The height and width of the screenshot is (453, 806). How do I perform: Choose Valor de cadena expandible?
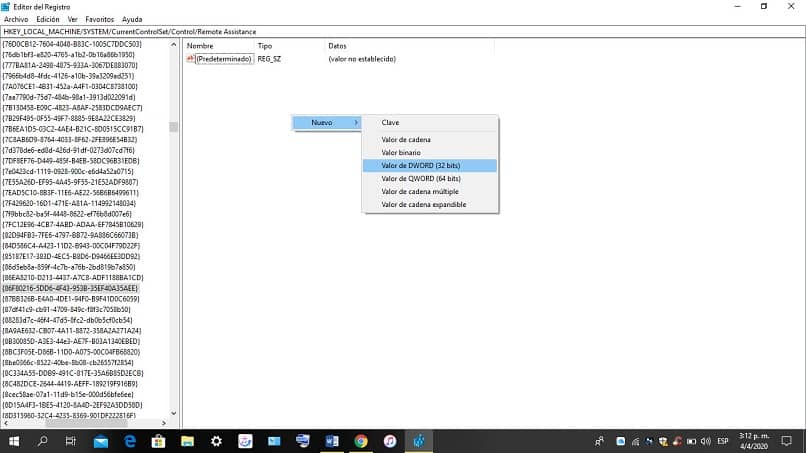430,204
